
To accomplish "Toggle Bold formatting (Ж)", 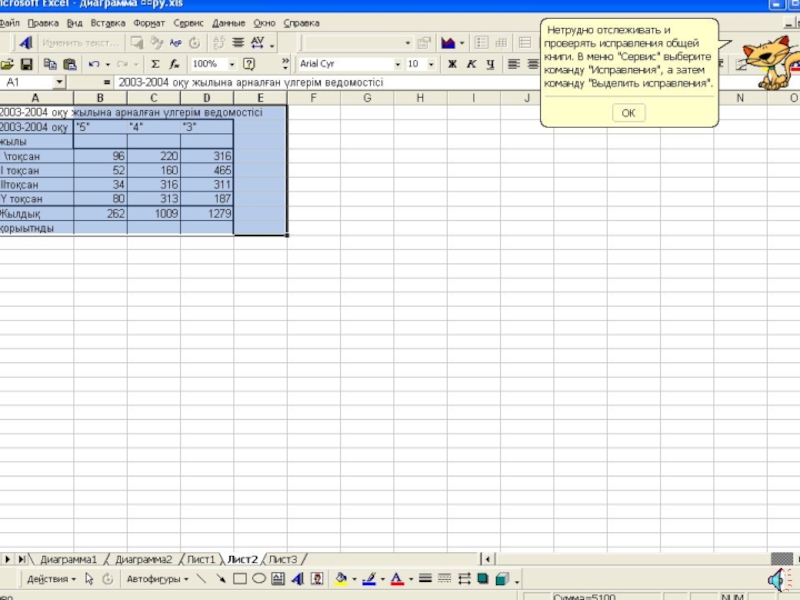I will [x=452, y=64].
